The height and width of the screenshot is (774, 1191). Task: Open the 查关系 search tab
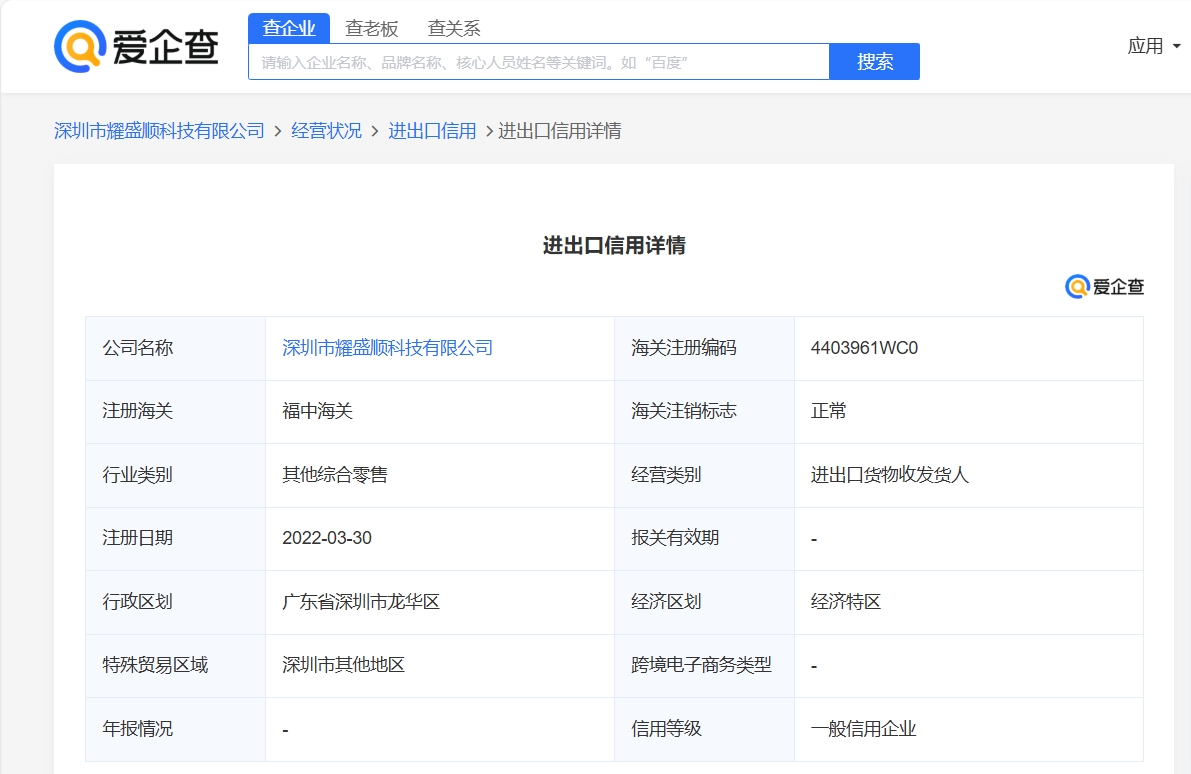(x=454, y=28)
